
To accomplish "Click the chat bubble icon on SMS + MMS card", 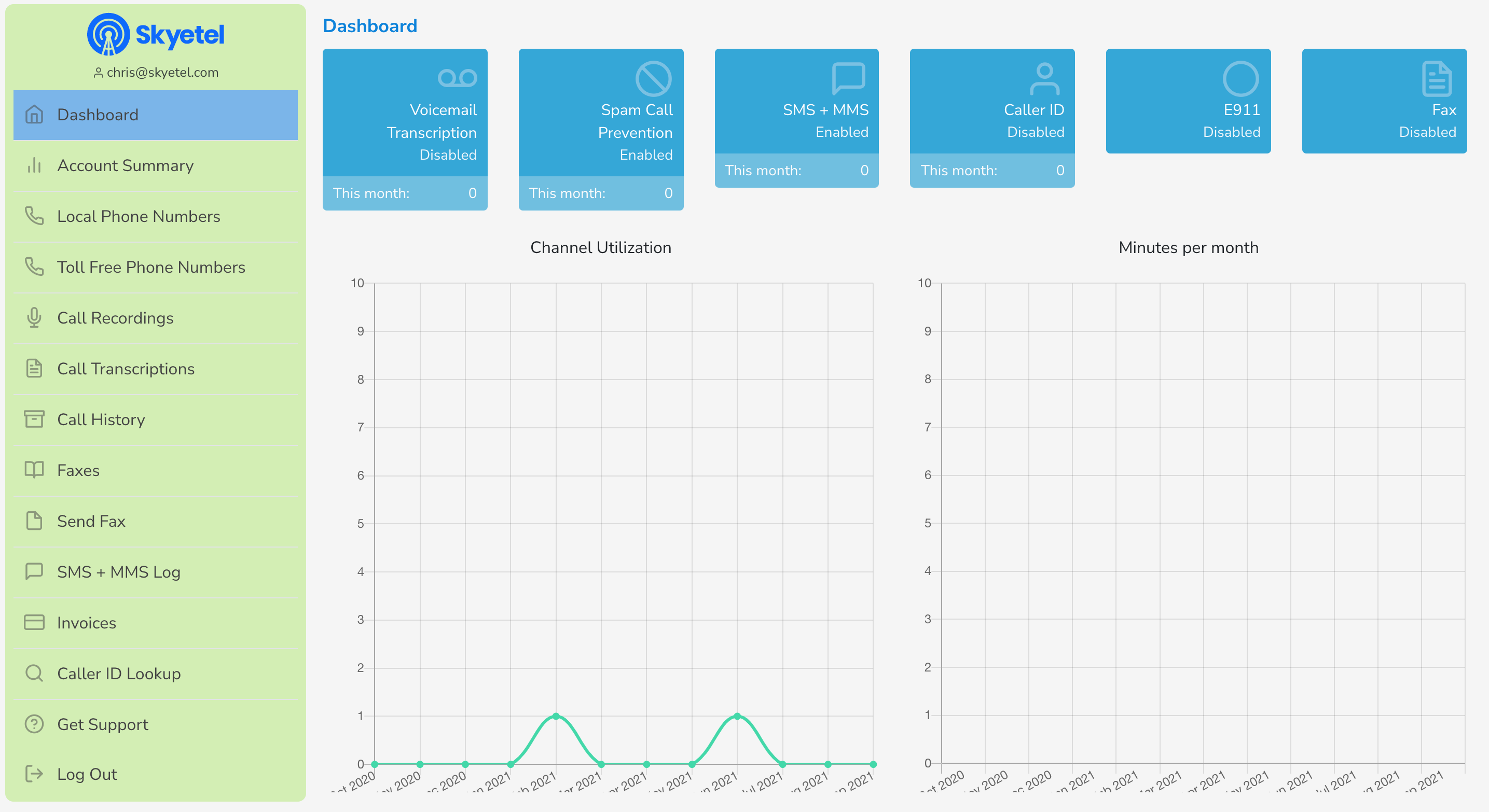I will [x=849, y=78].
